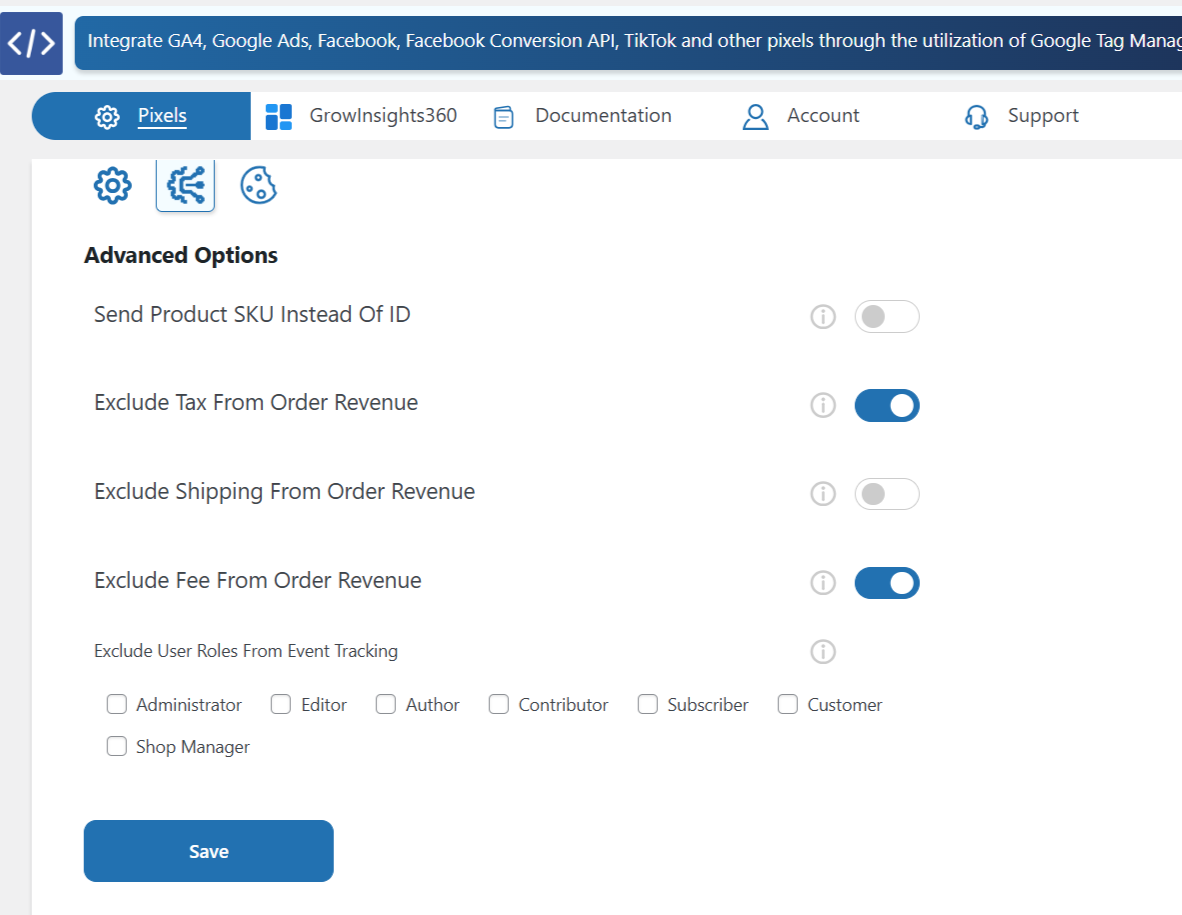The height and width of the screenshot is (915, 1182).
Task: Click the Support headset icon
Action: coord(975,116)
